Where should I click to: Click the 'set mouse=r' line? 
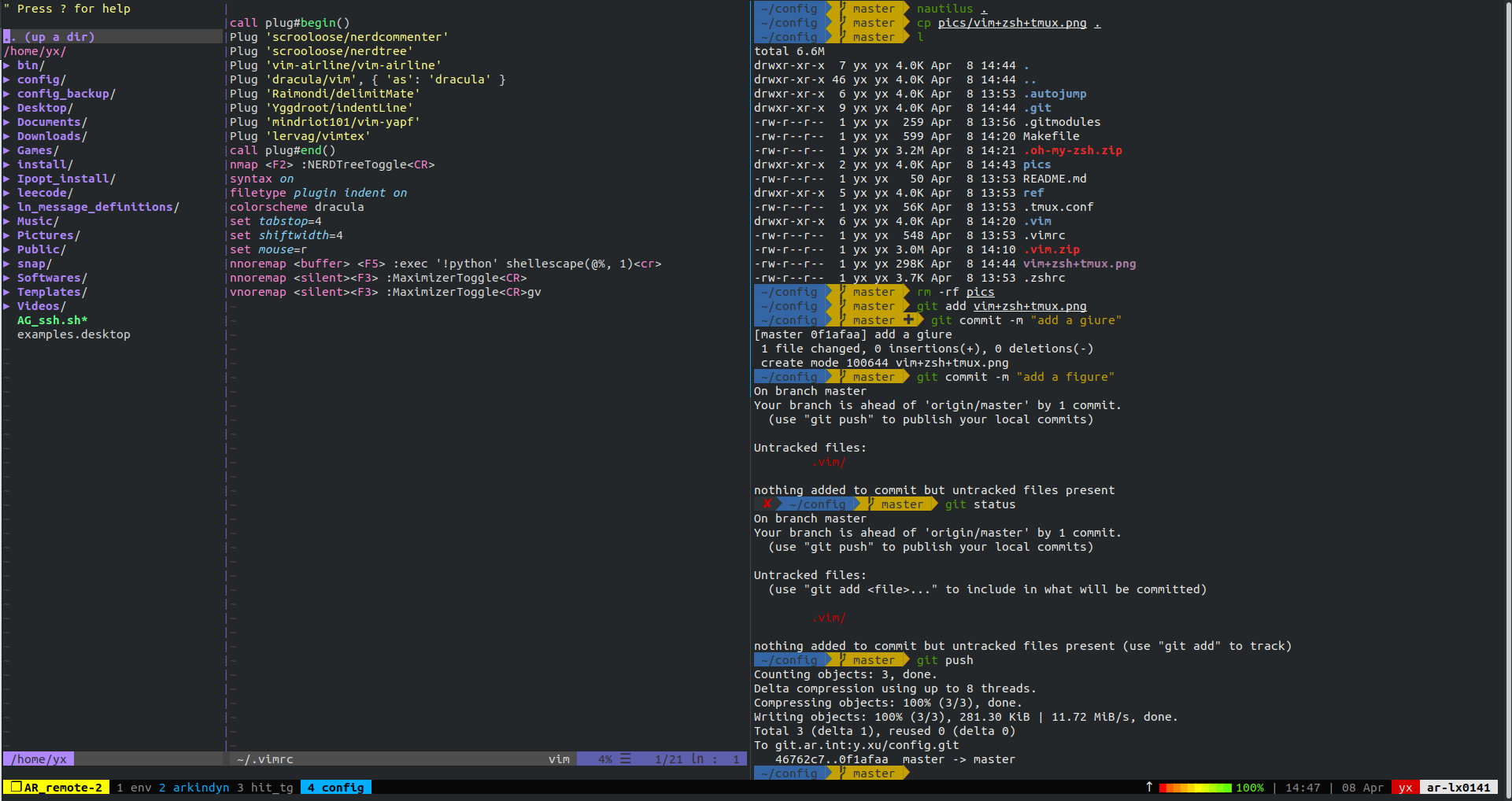[268, 249]
